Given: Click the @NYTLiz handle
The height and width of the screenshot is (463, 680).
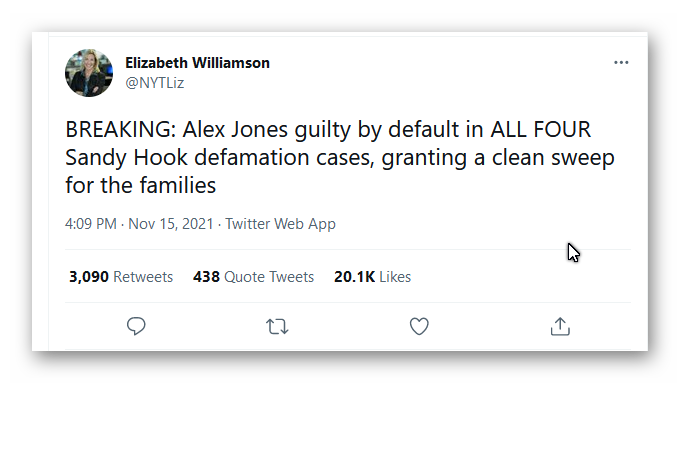Looking at the screenshot, I should (x=154, y=83).
